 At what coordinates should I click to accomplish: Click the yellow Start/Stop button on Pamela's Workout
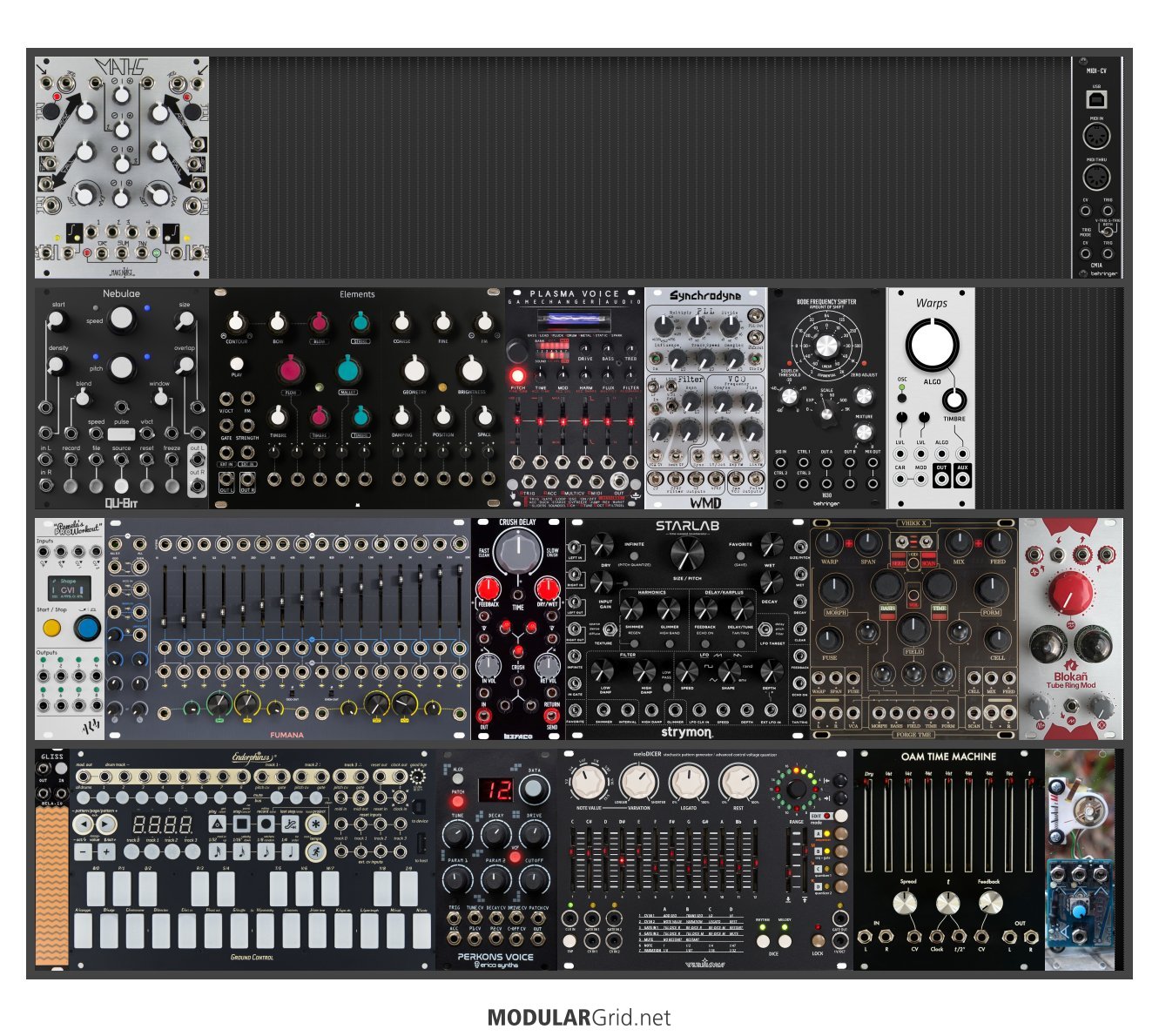pyautogui.click(x=52, y=629)
